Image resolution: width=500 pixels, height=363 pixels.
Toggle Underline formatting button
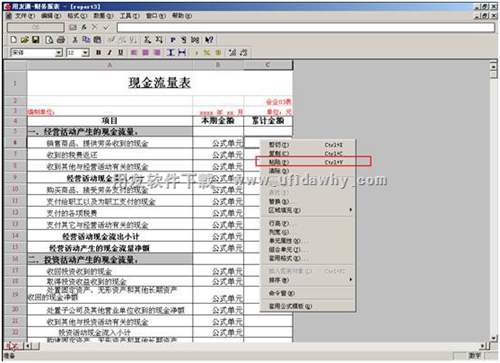(120, 52)
